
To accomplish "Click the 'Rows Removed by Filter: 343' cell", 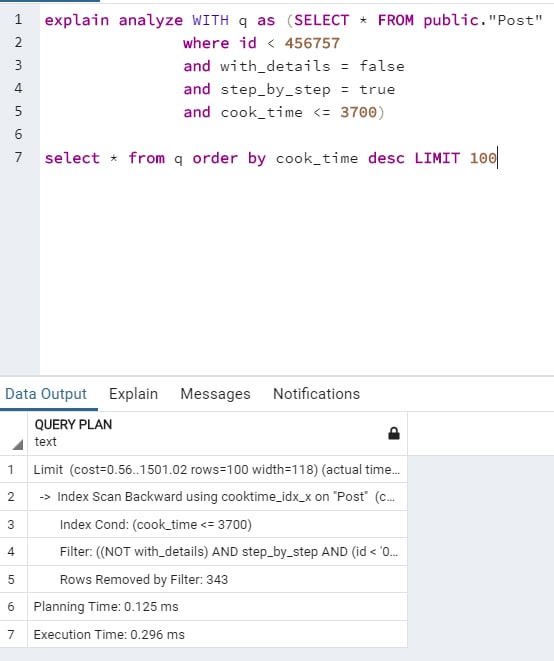I will point(218,579).
